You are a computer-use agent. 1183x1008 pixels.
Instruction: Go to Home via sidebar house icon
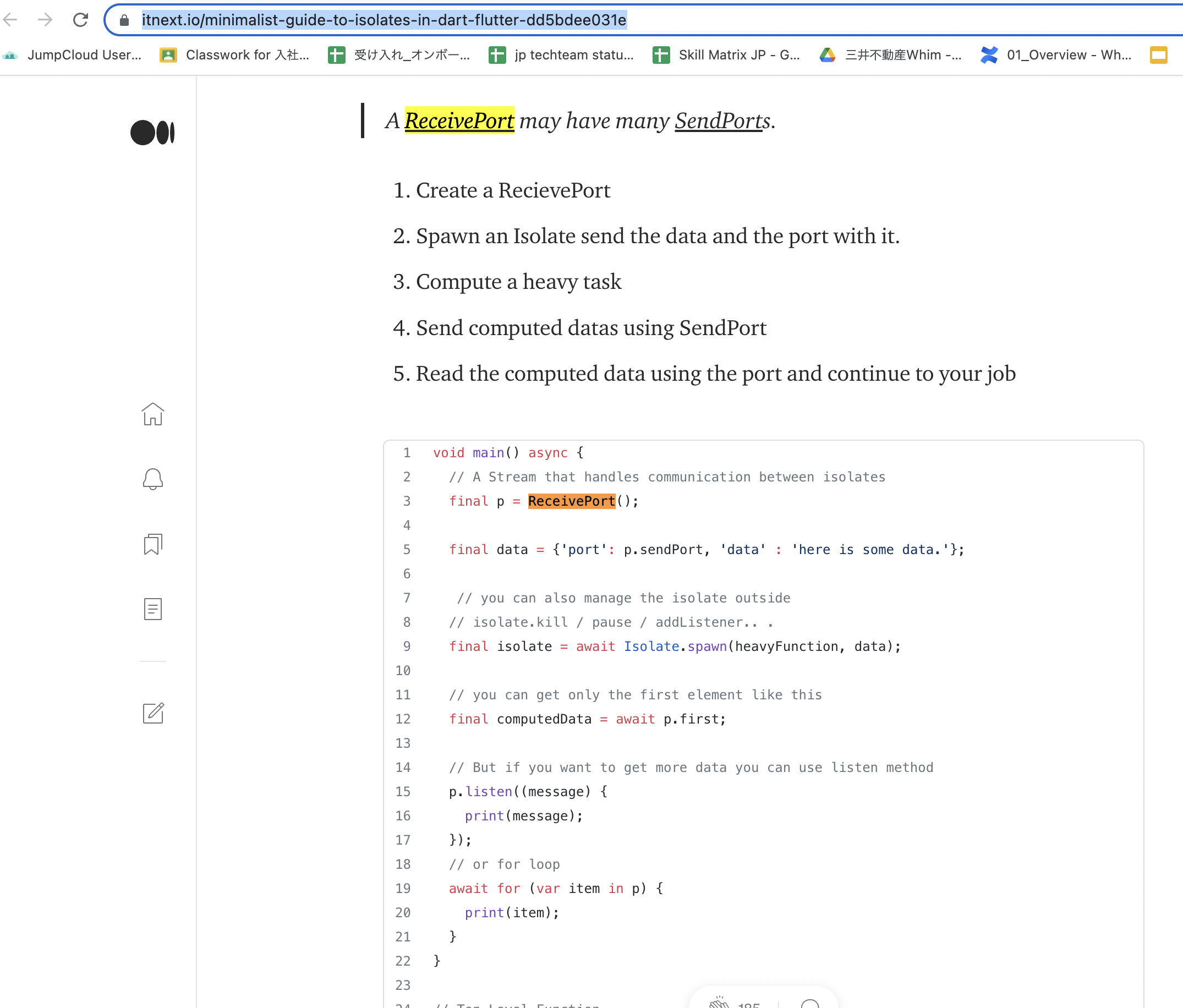point(152,414)
